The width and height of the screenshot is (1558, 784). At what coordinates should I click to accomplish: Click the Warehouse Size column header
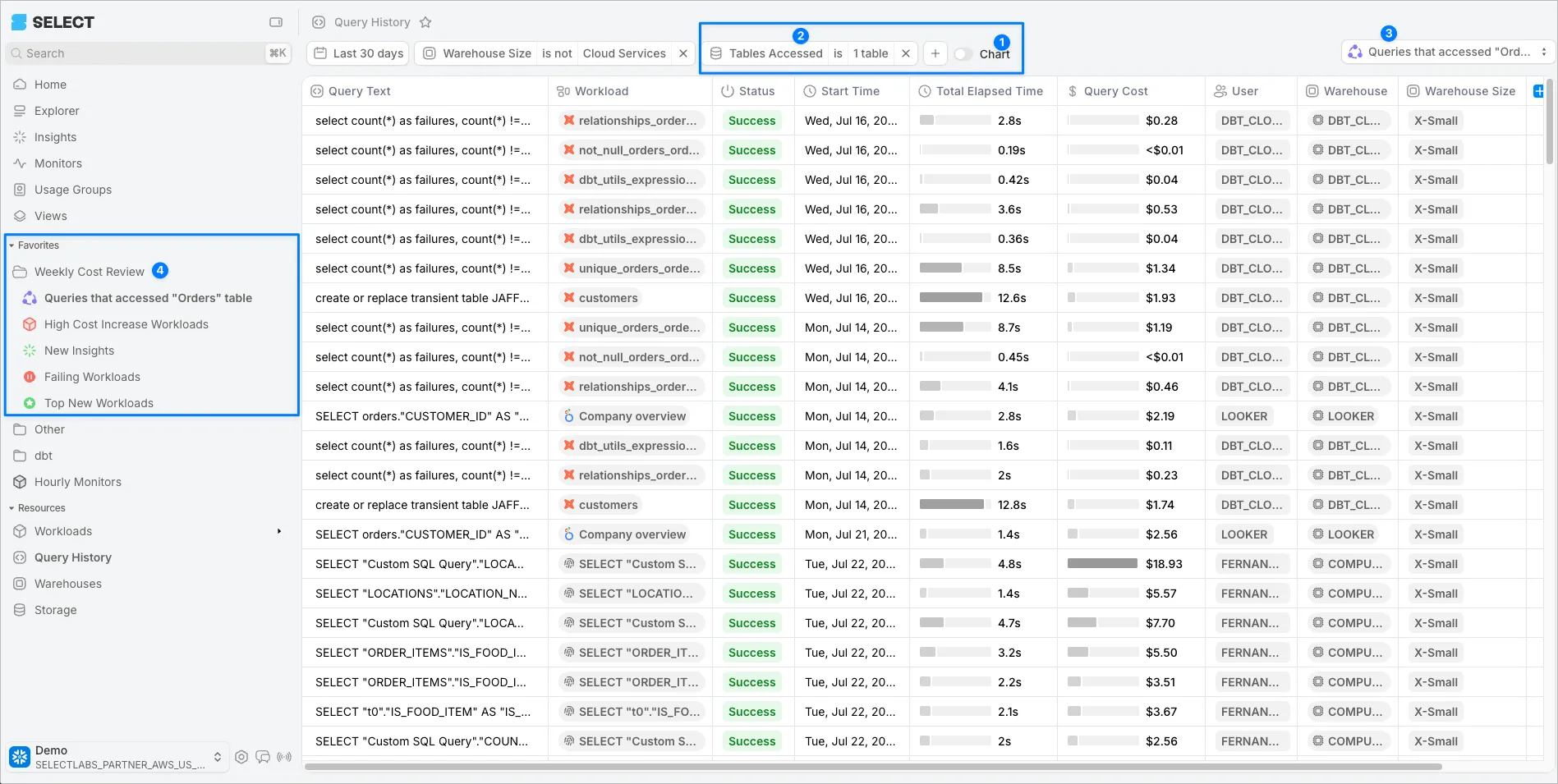coord(1462,91)
